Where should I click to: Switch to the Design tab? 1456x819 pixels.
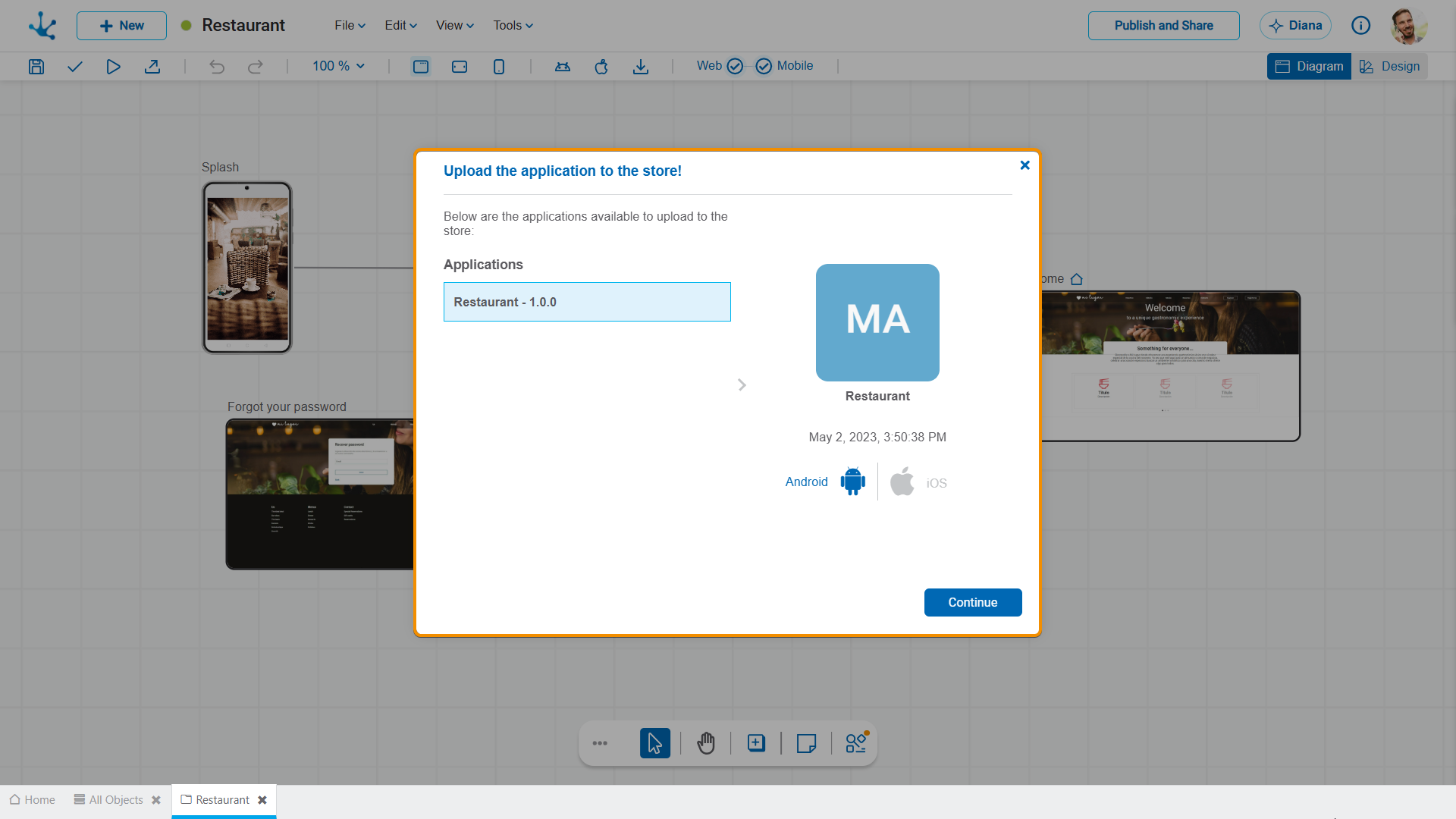(x=1389, y=67)
